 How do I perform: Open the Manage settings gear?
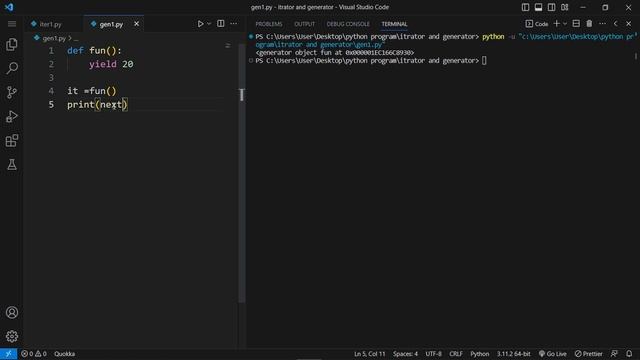pos(12,336)
